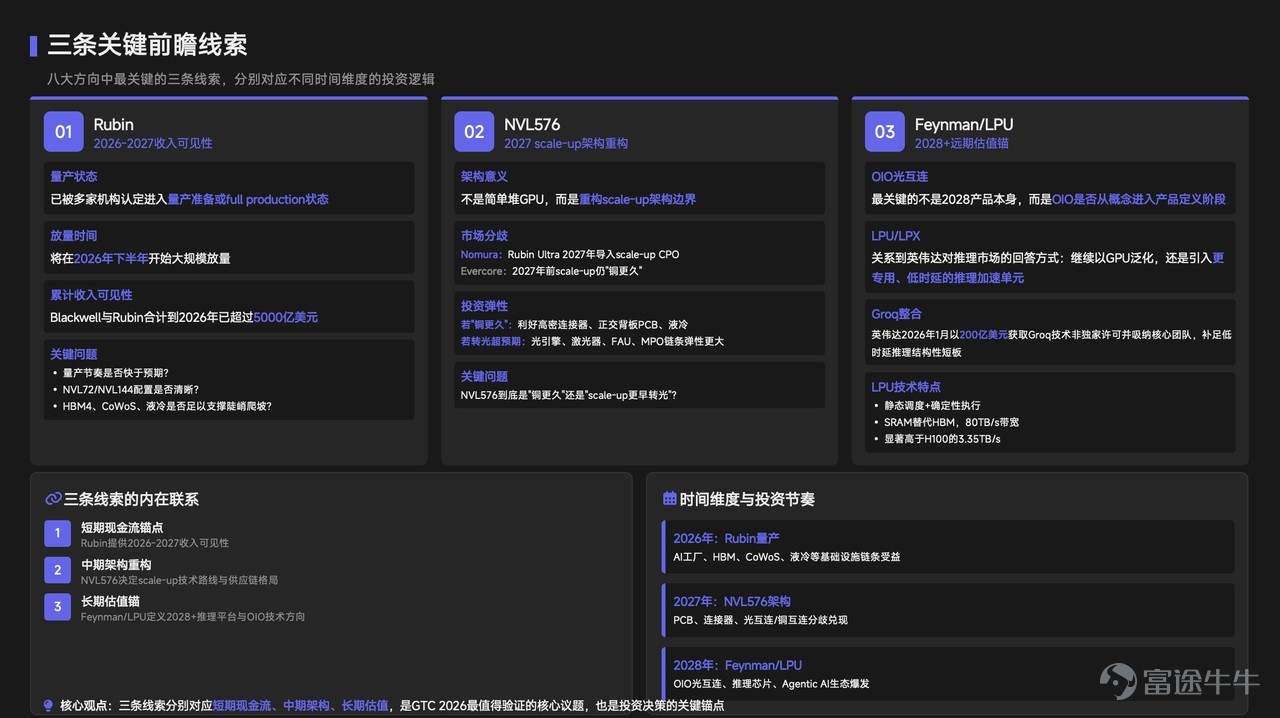Click the Groq整合 label
The width and height of the screenshot is (1280, 718).
(897, 313)
